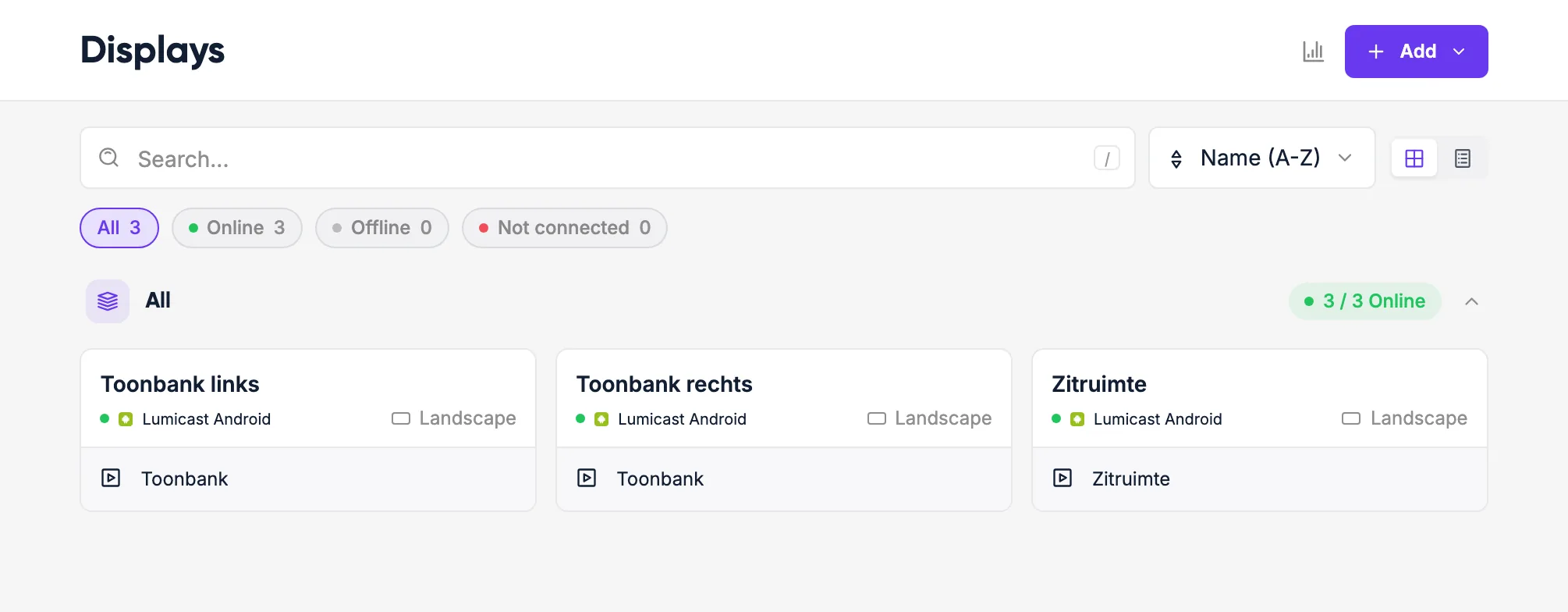Filter displays by Offline status

click(x=382, y=228)
